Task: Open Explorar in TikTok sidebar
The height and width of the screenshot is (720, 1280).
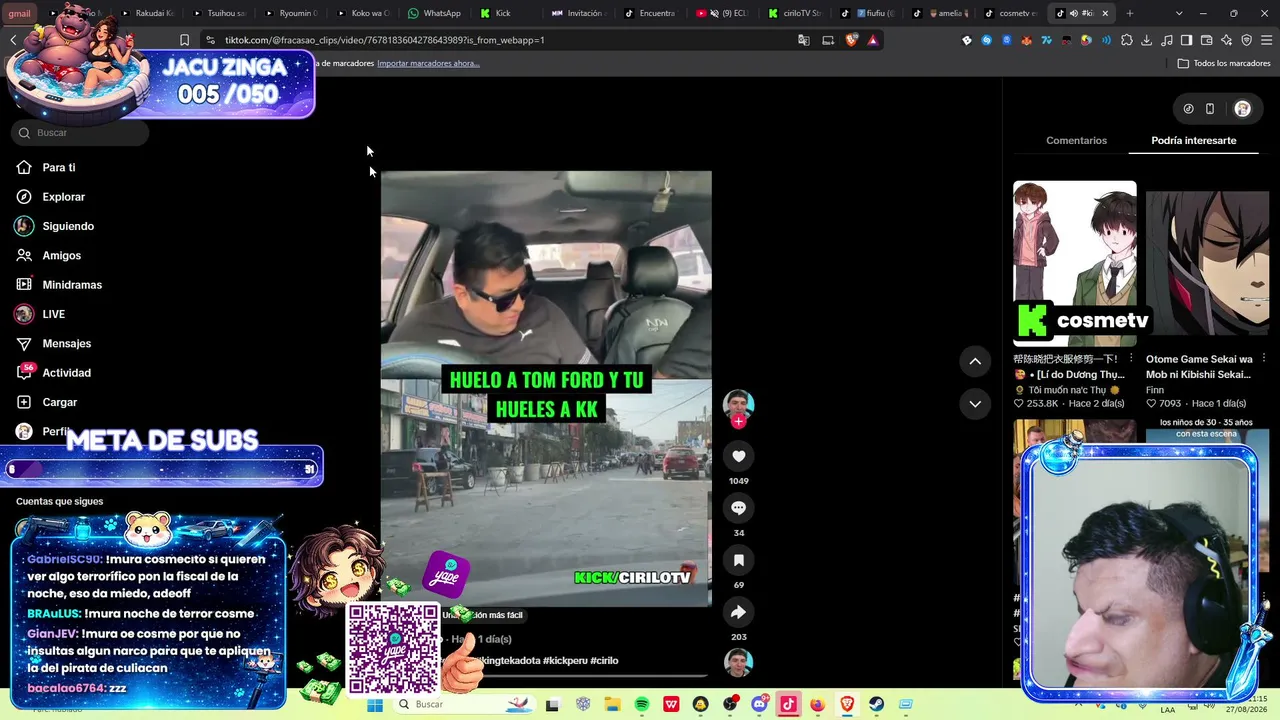Action: (x=63, y=197)
